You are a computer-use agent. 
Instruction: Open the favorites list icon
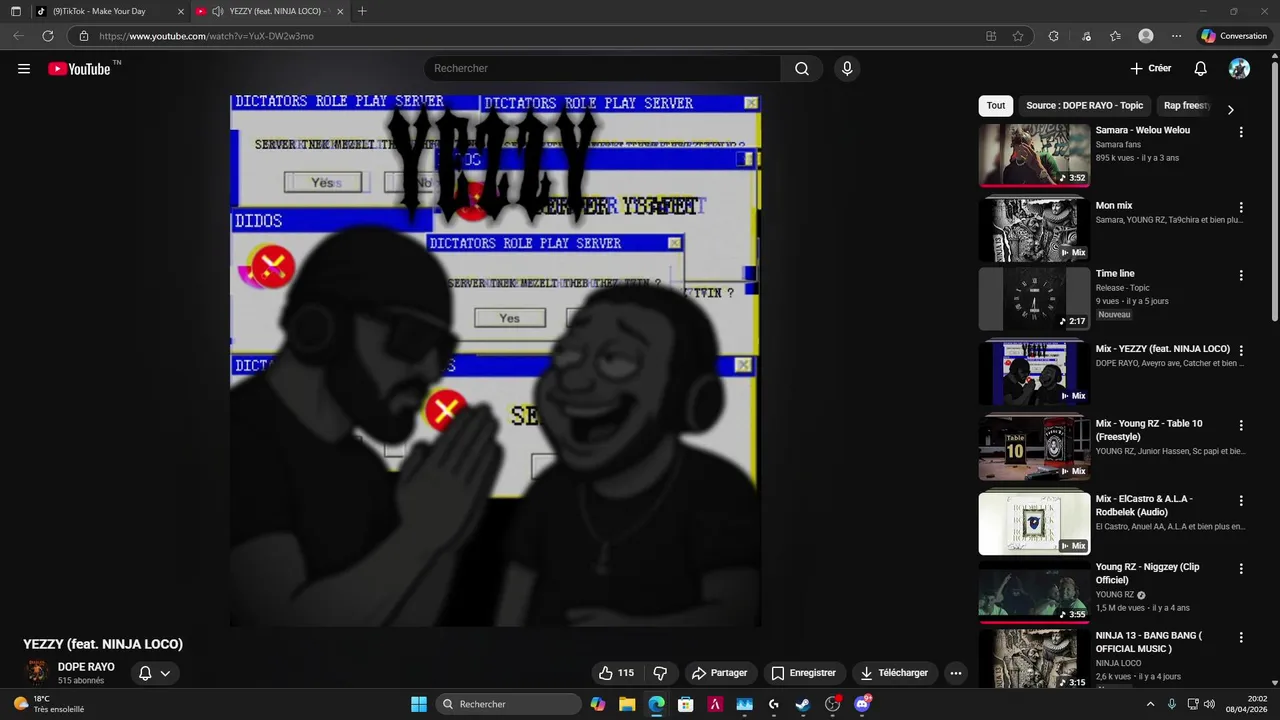[x=1115, y=36]
